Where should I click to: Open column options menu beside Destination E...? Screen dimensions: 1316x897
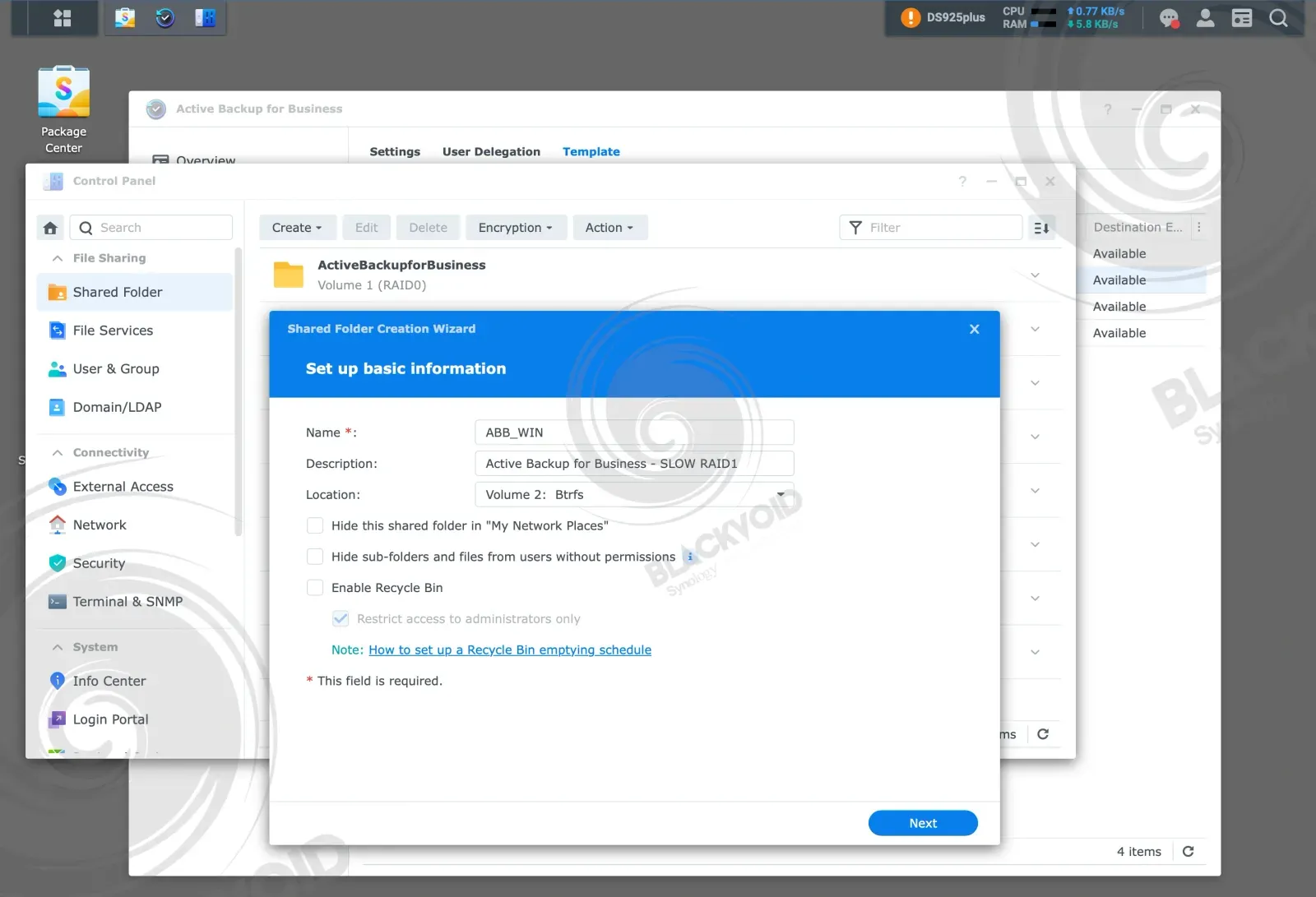coord(1199,227)
